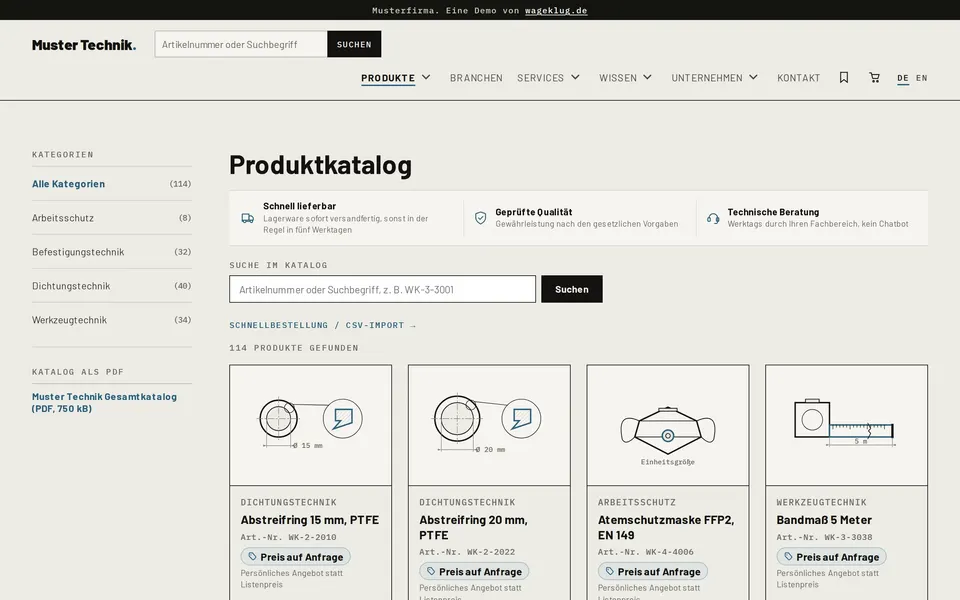The width and height of the screenshot is (960, 600).
Task: Click 'WERKZEUGTECHNIK' label on Bandmaß card
Action: pyautogui.click(x=822, y=502)
